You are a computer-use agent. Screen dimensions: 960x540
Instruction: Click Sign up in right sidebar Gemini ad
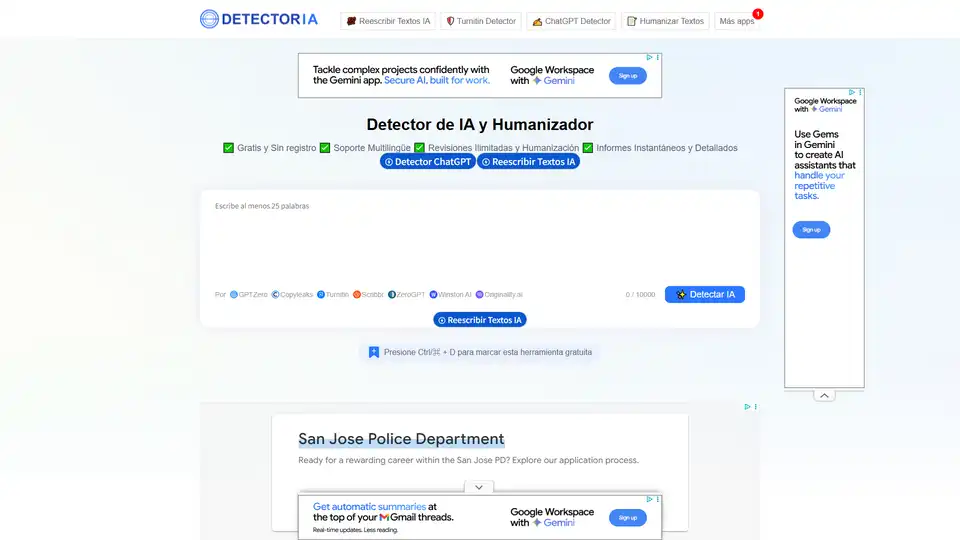click(811, 230)
